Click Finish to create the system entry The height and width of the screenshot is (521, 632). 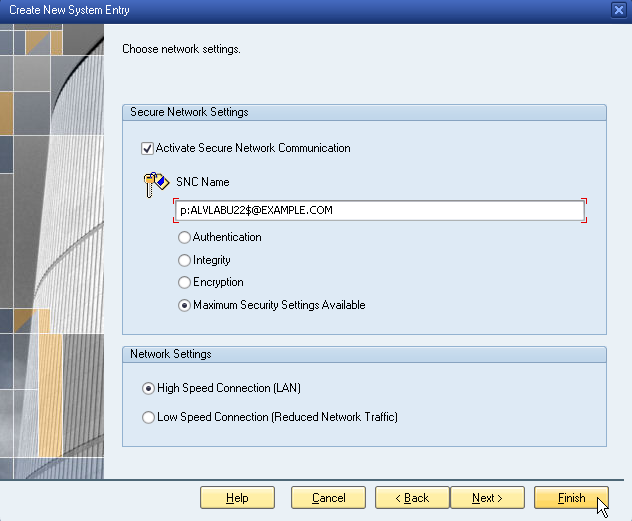point(571,498)
